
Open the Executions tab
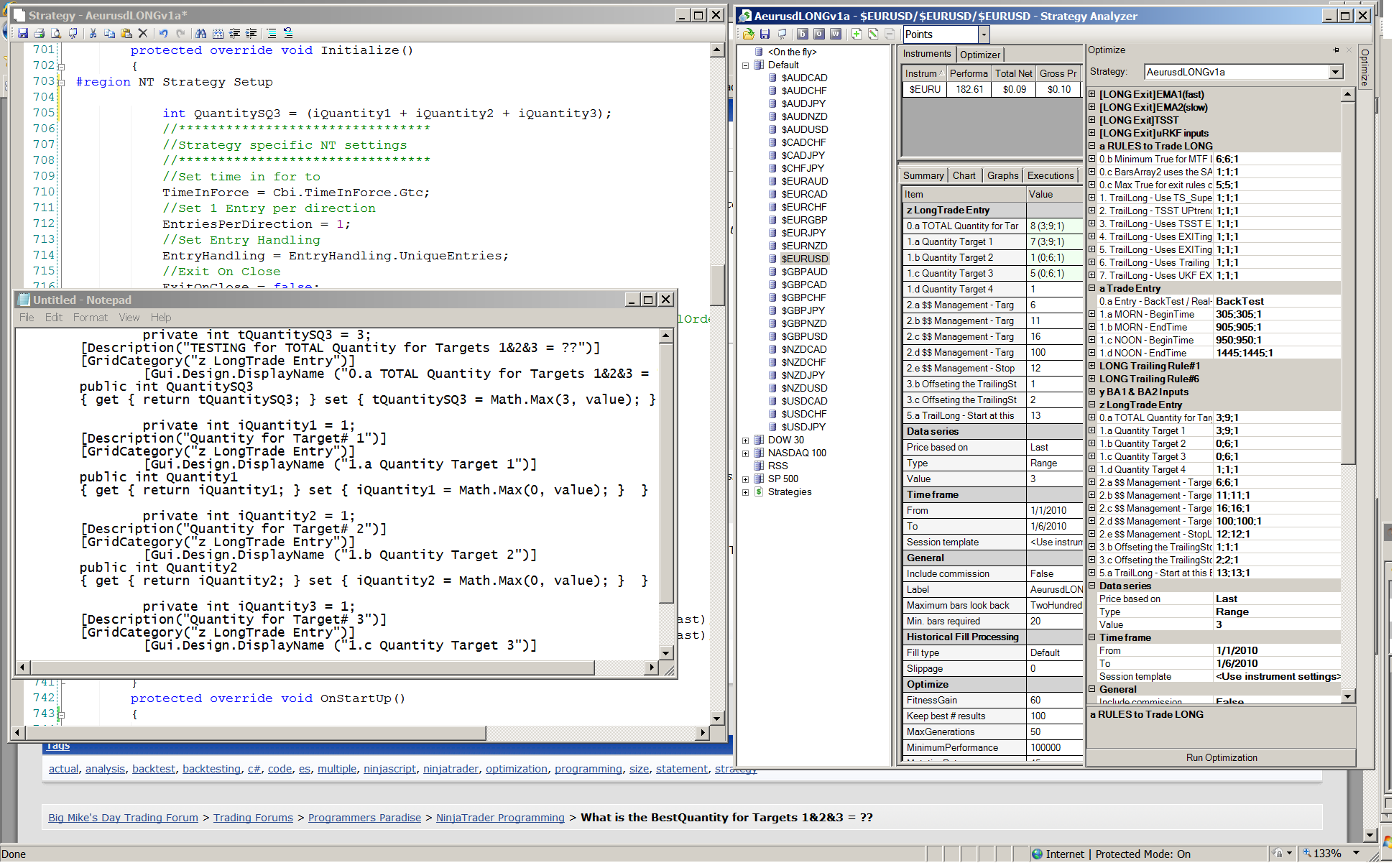pos(1051,175)
